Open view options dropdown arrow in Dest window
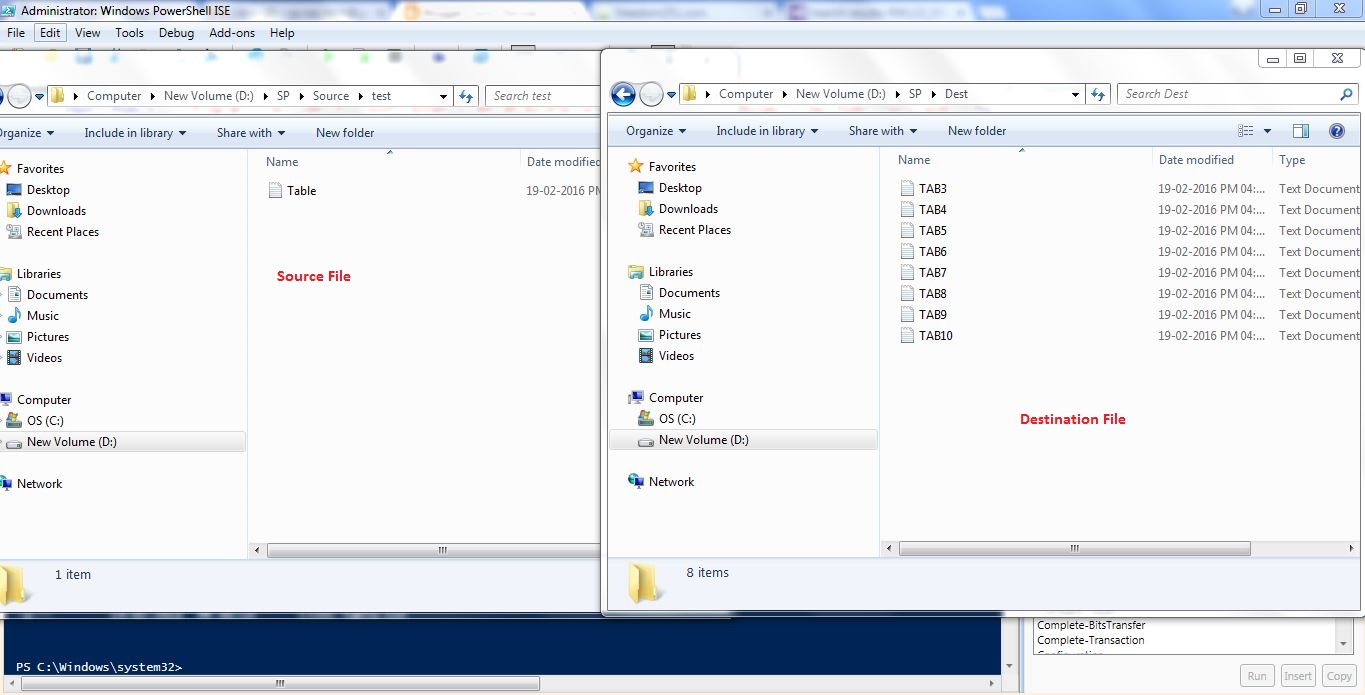Screen dimensions: 1365x695 1267,131
